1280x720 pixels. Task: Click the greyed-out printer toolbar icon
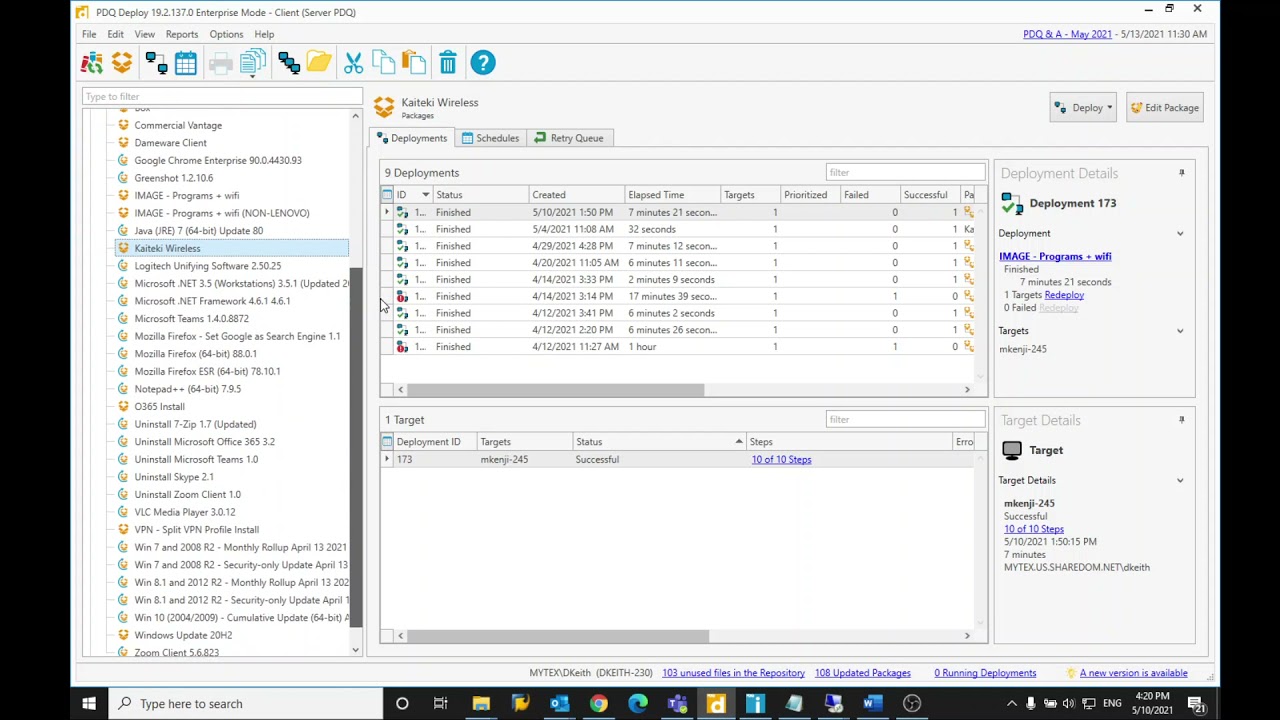point(221,64)
